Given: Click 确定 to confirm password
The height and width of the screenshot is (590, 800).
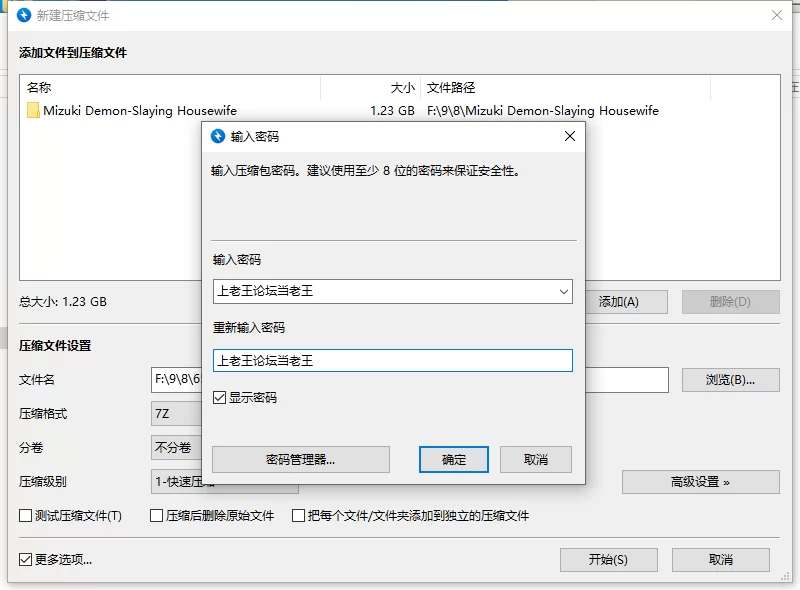Looking at the screenshot, I should coord(454,459).
